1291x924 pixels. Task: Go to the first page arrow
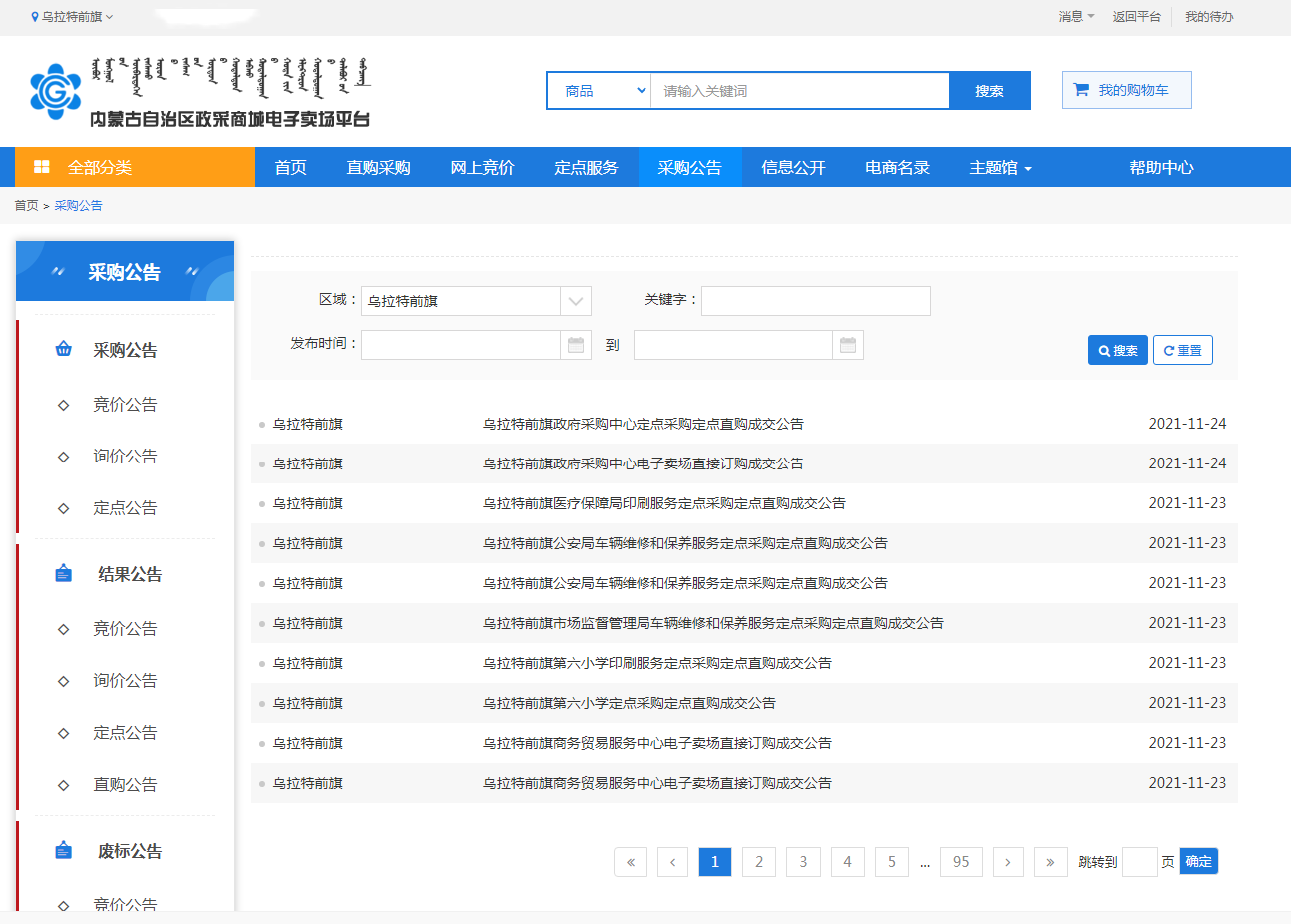[631, 862]
